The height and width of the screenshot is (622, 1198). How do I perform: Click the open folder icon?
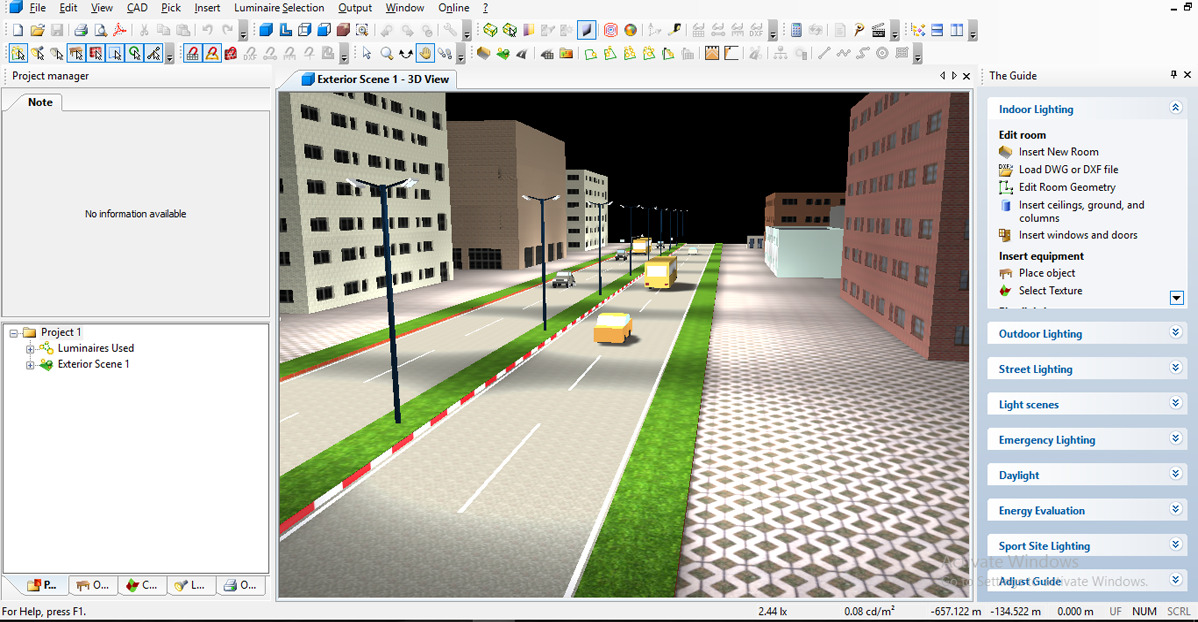click(37, 31)
